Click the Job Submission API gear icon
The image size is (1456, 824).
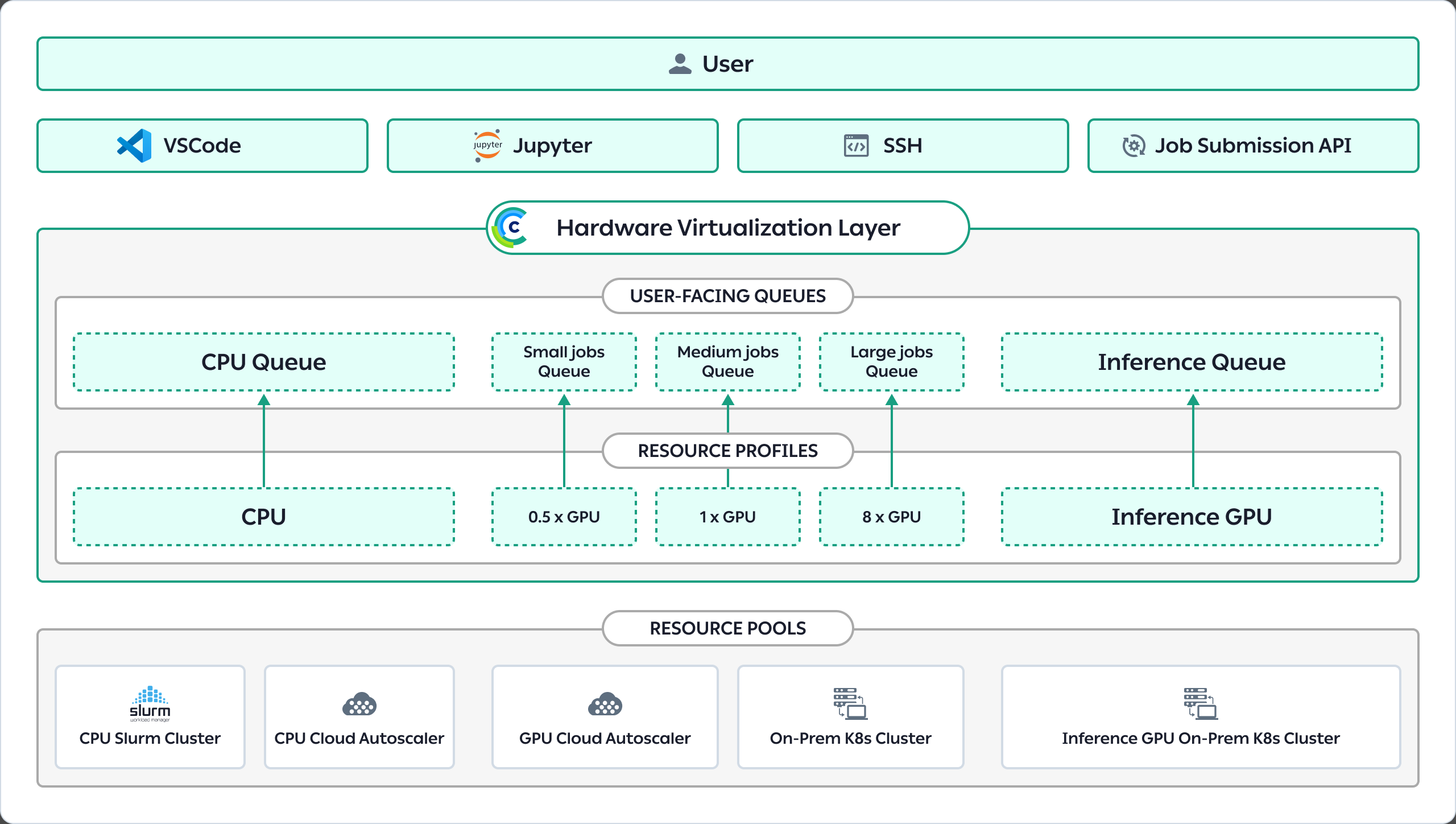click(1134, 146)
